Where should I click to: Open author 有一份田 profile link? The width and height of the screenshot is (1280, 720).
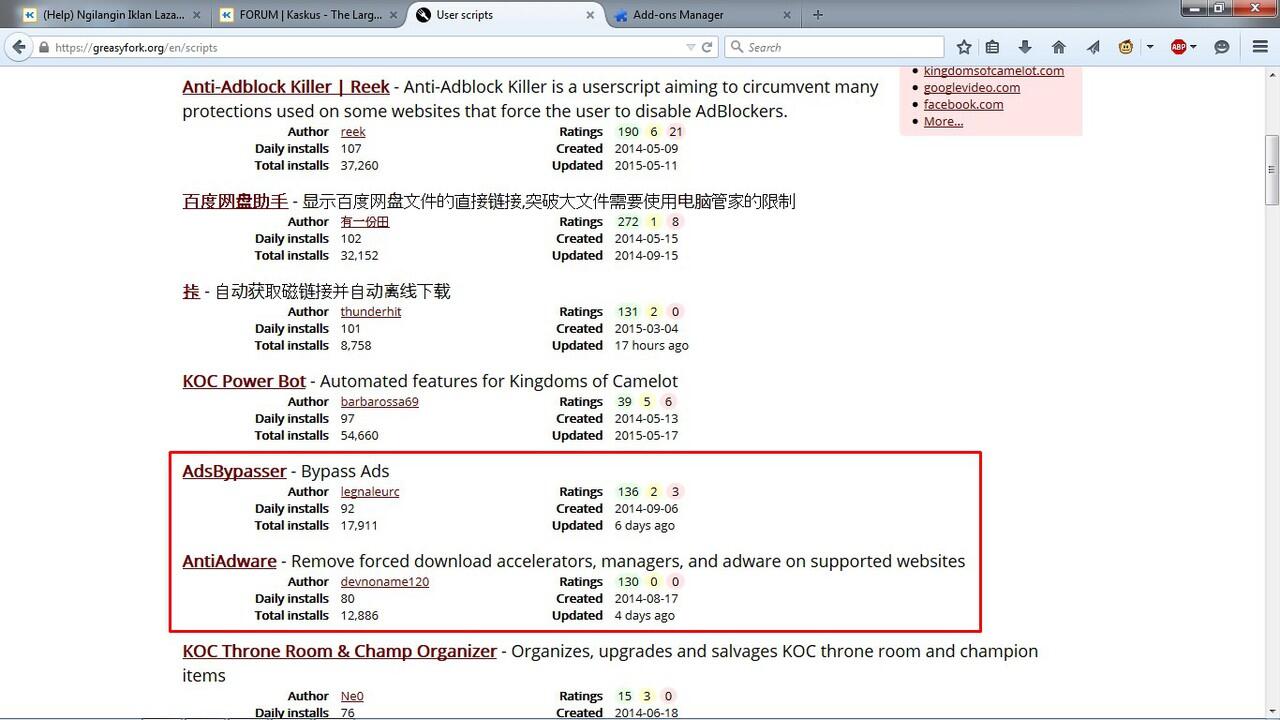[x=365, y=222]
